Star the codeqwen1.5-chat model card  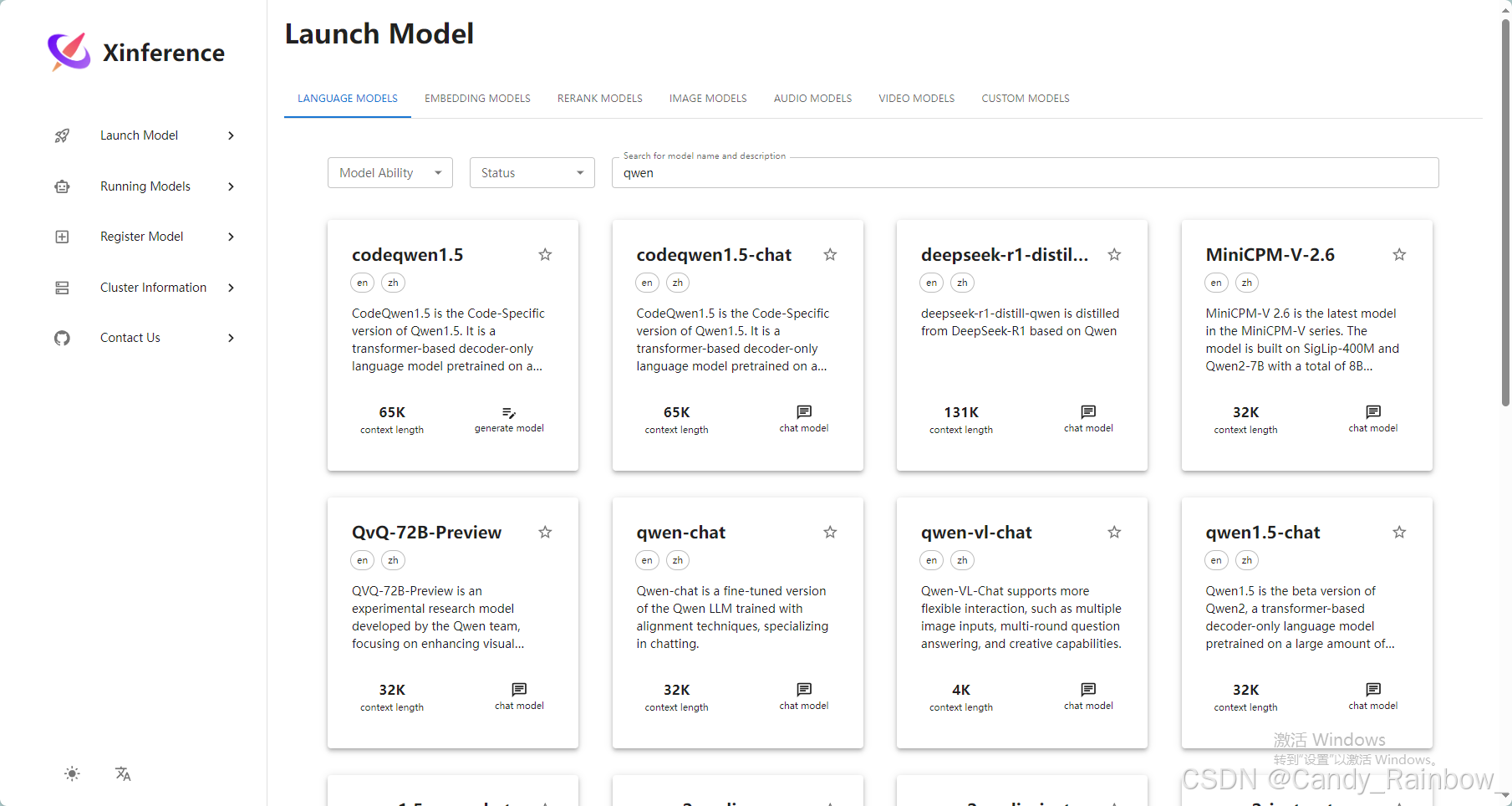pos(830,254)
